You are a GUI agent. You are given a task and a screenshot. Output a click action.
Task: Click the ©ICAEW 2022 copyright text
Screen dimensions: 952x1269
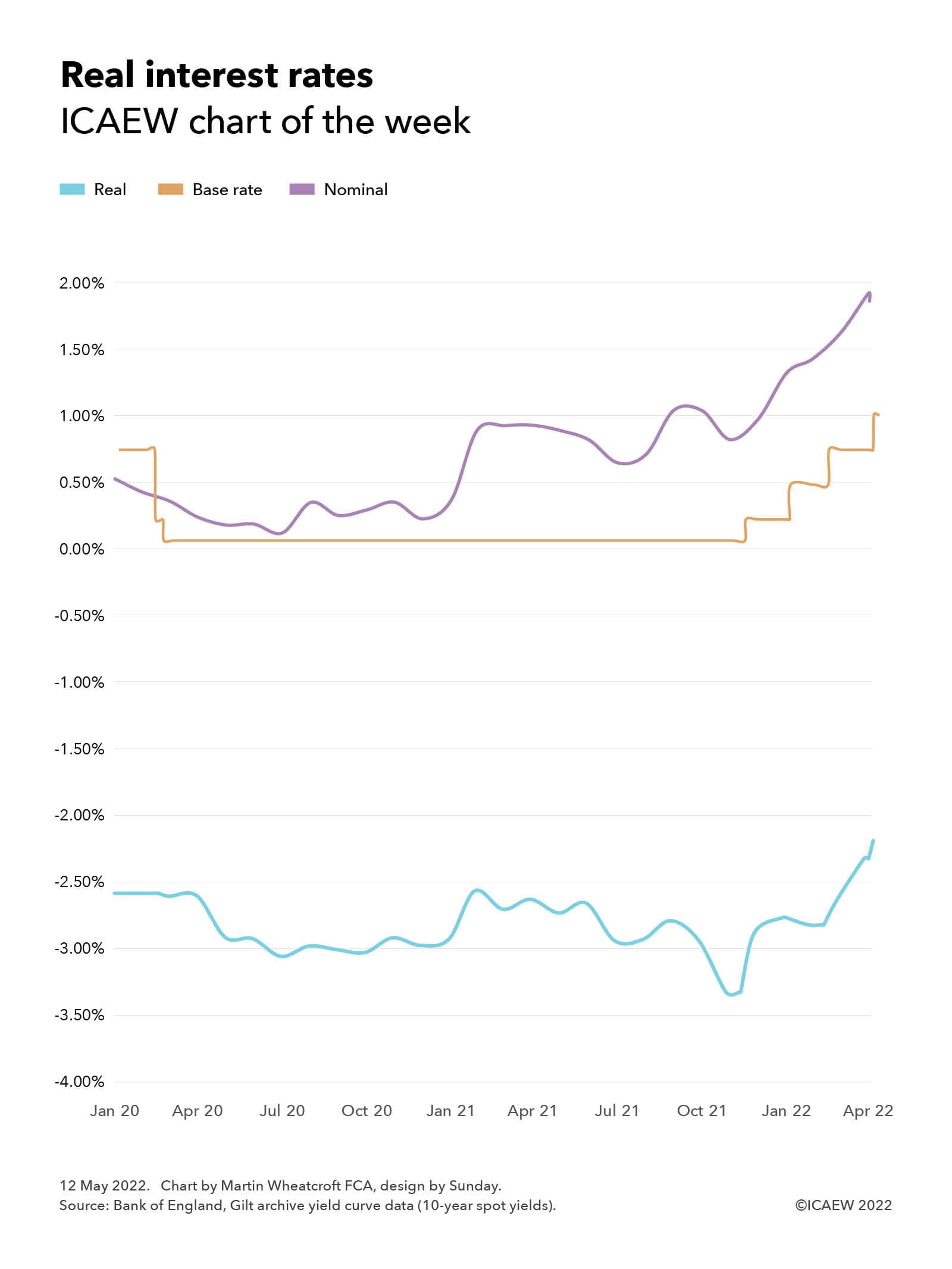[x=844, y=1205]
